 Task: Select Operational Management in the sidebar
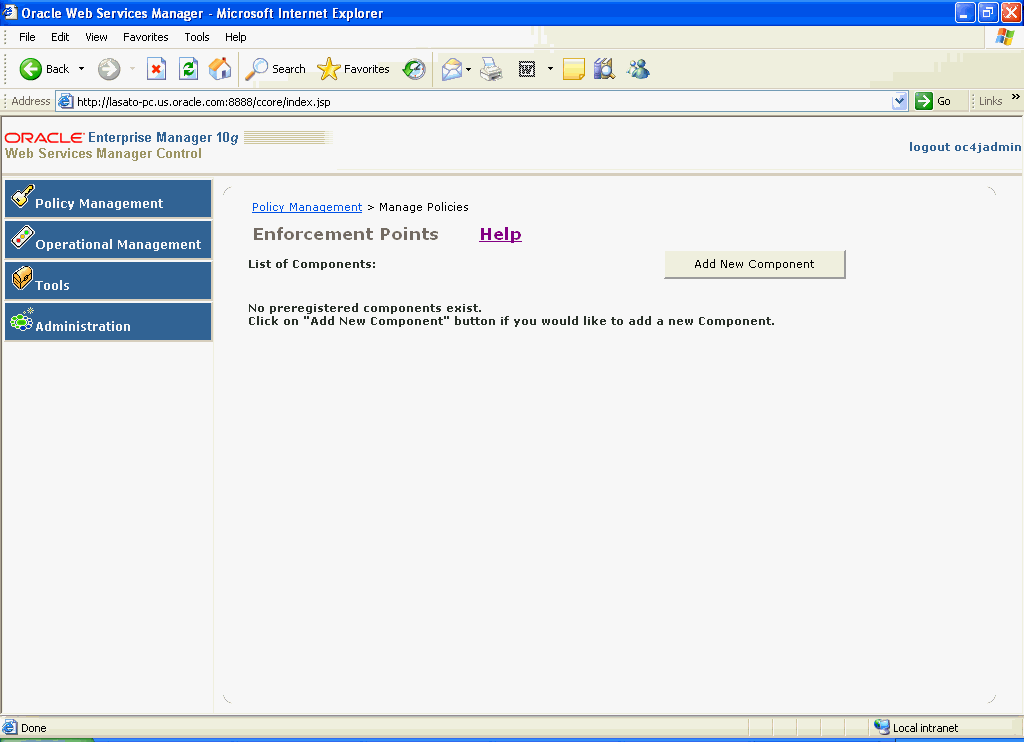108,240
